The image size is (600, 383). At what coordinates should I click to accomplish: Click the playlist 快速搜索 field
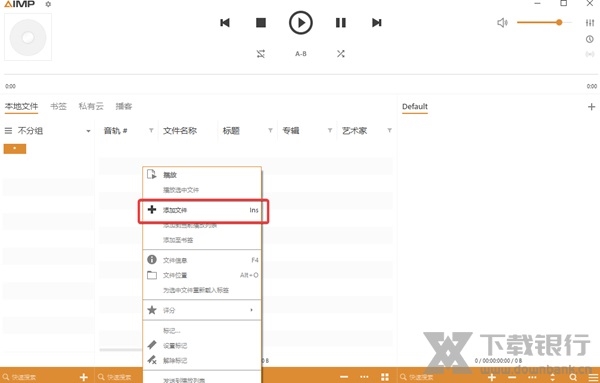(440, 377)
